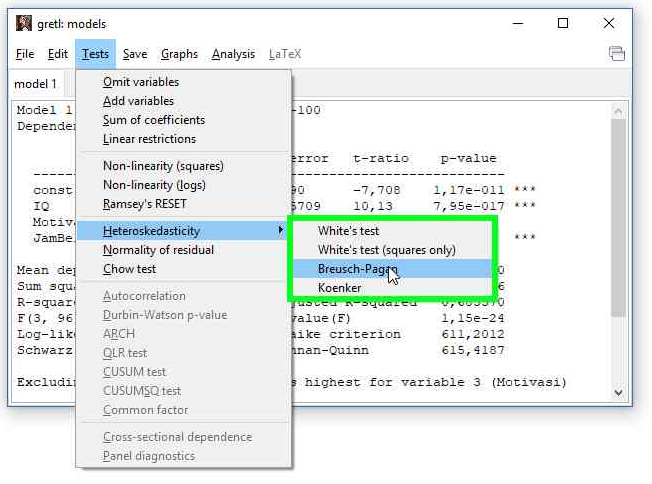Open the Save menu

[x=135, y=54]
